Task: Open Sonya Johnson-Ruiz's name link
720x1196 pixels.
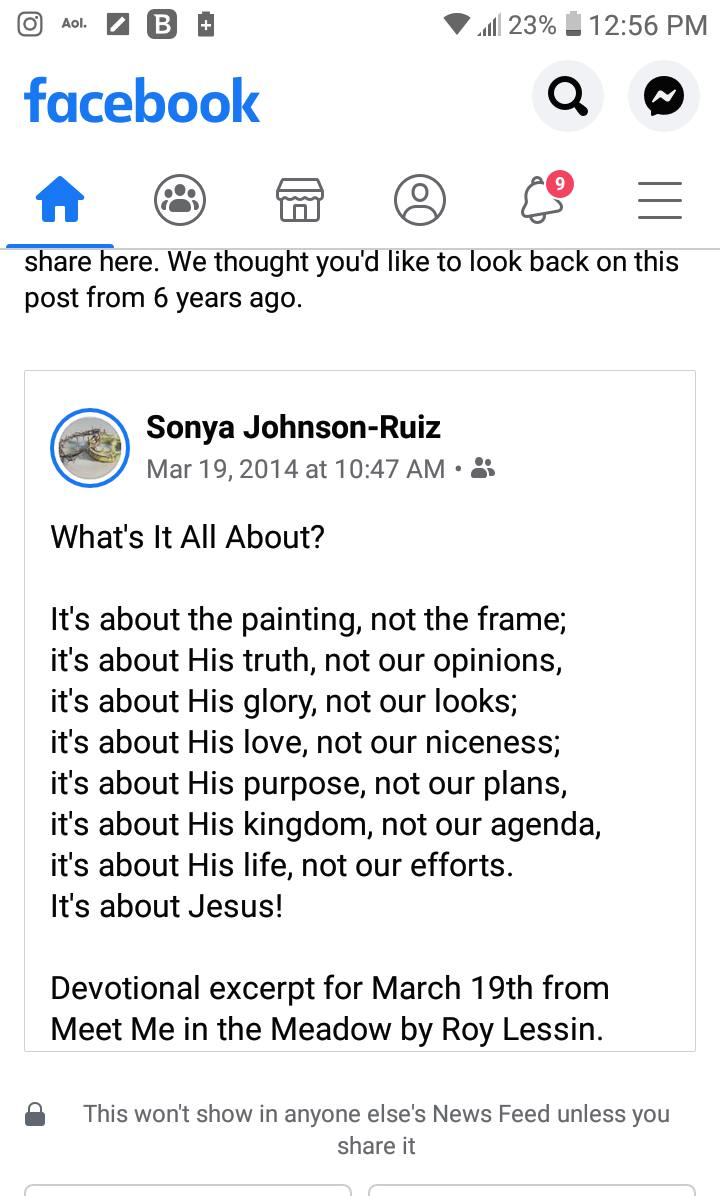Action: pos(293,428)
